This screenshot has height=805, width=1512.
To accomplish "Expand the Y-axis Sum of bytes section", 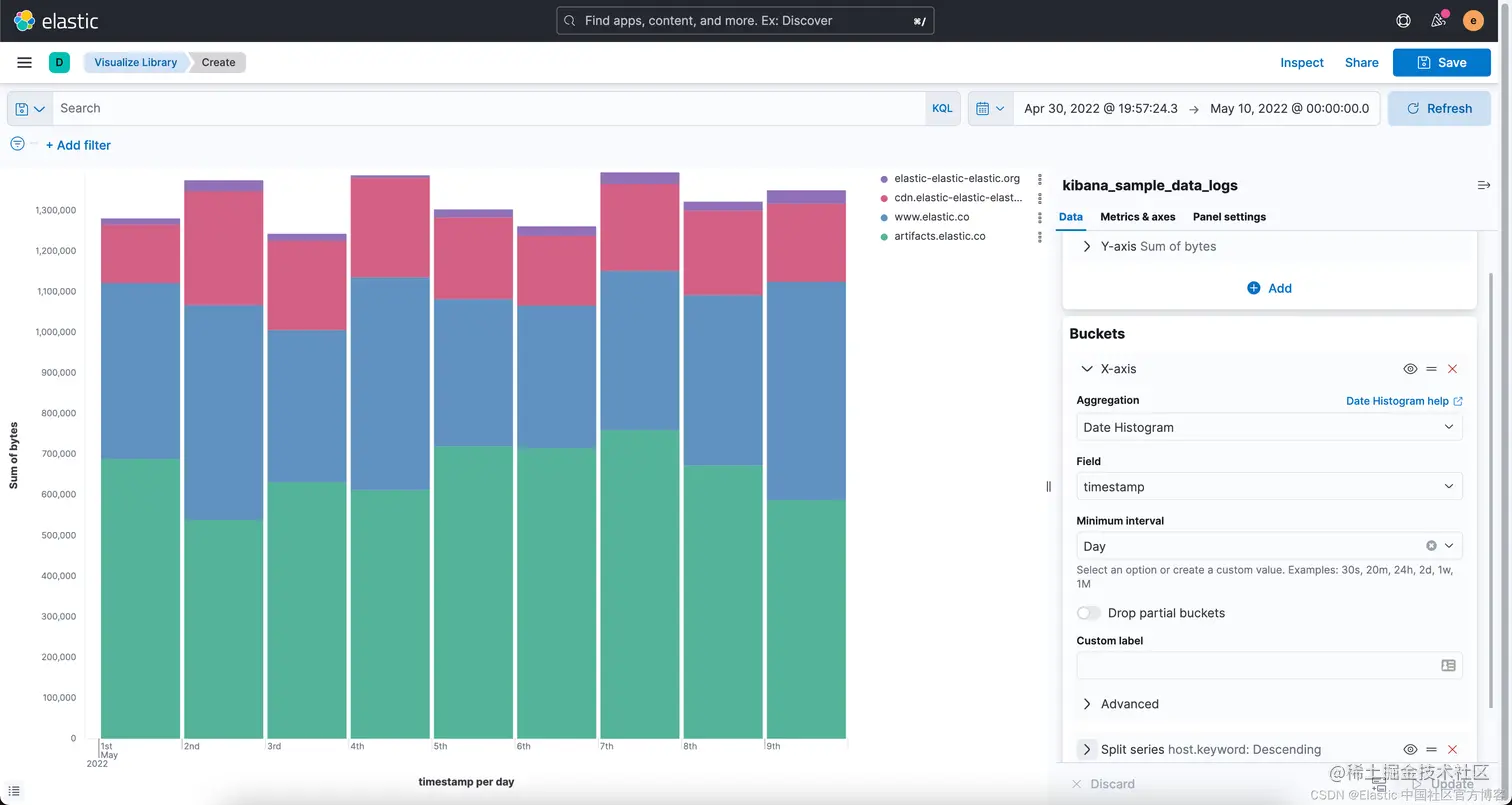I will [x=1087, y=246].
